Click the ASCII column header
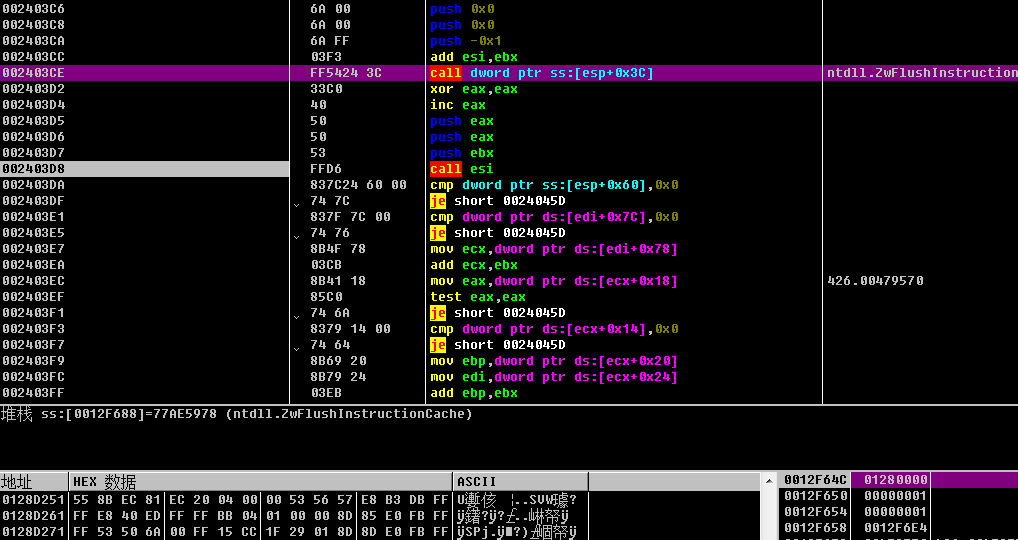 tap(520, 482)
